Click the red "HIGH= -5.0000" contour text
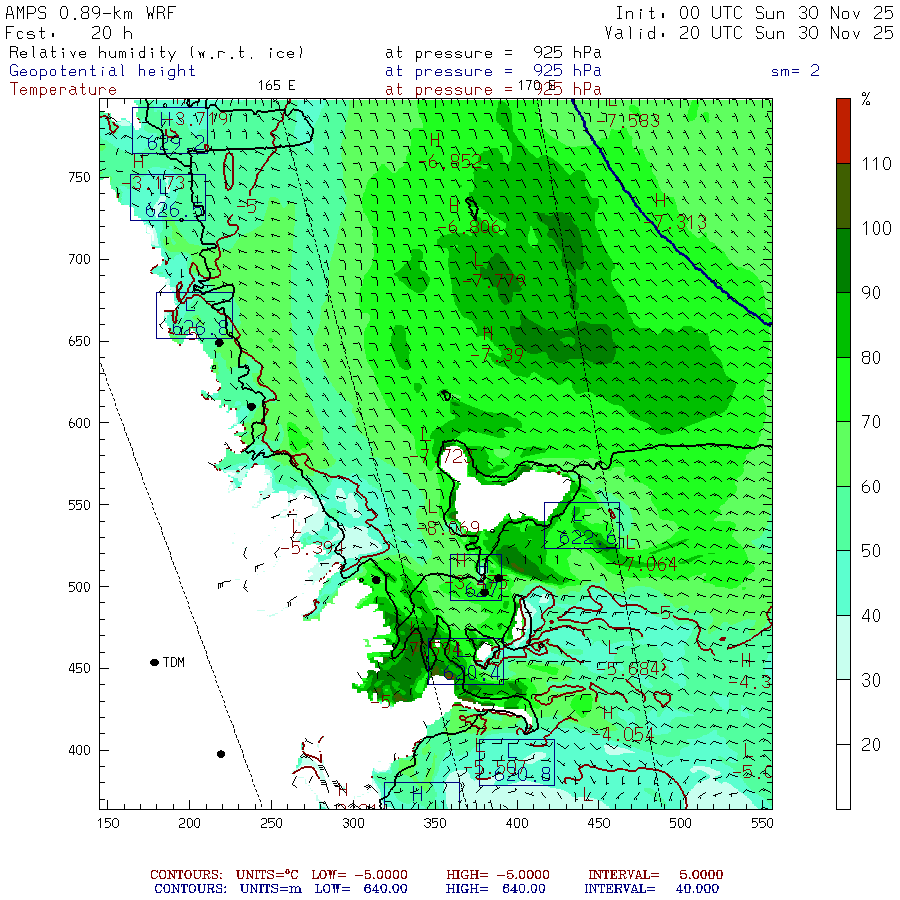The height and width of the screenshot is (900, 900). pos(498,875)
